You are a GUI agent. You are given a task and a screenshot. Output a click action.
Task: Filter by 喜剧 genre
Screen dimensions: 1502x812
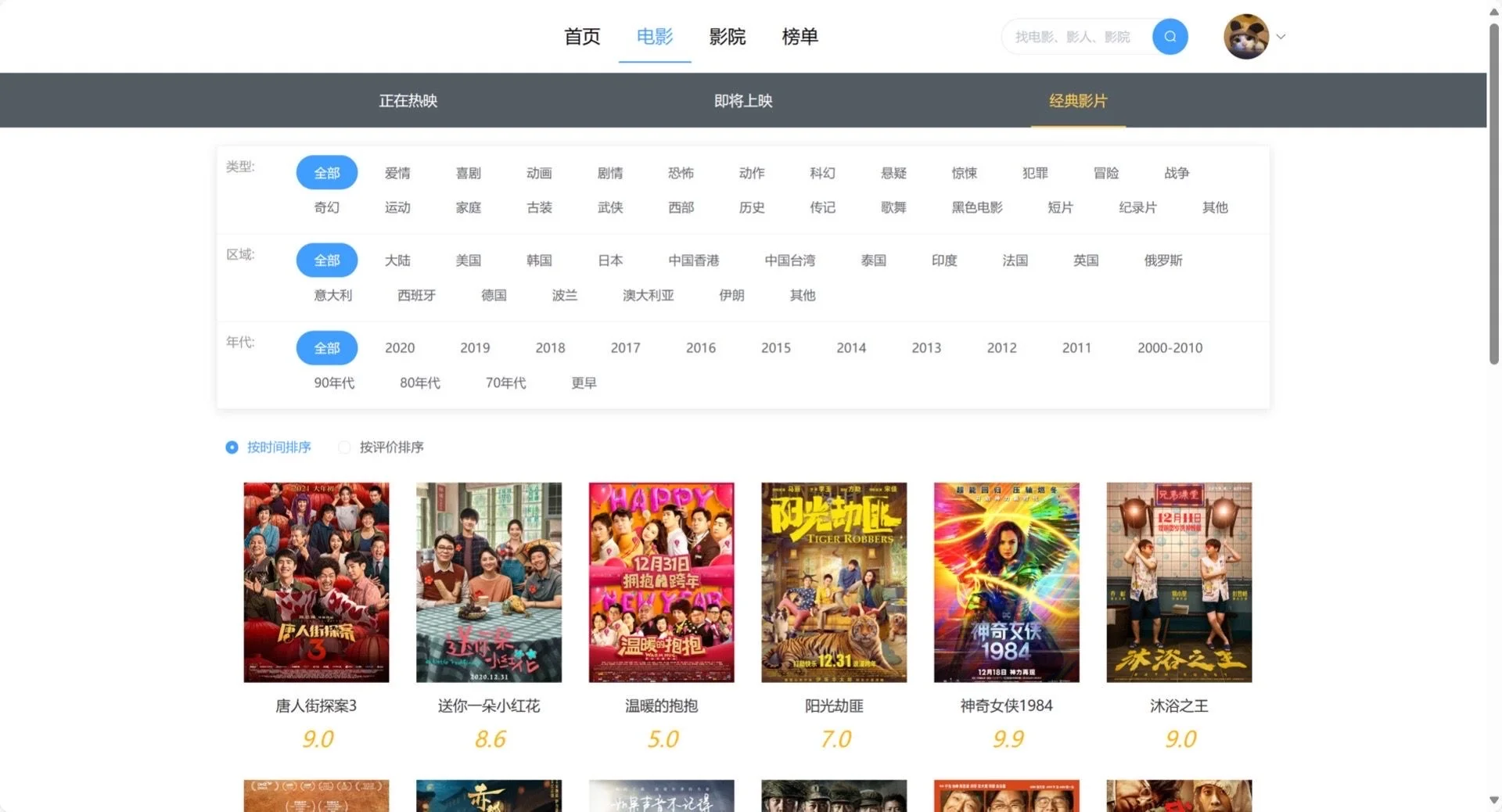coord(469,173)
